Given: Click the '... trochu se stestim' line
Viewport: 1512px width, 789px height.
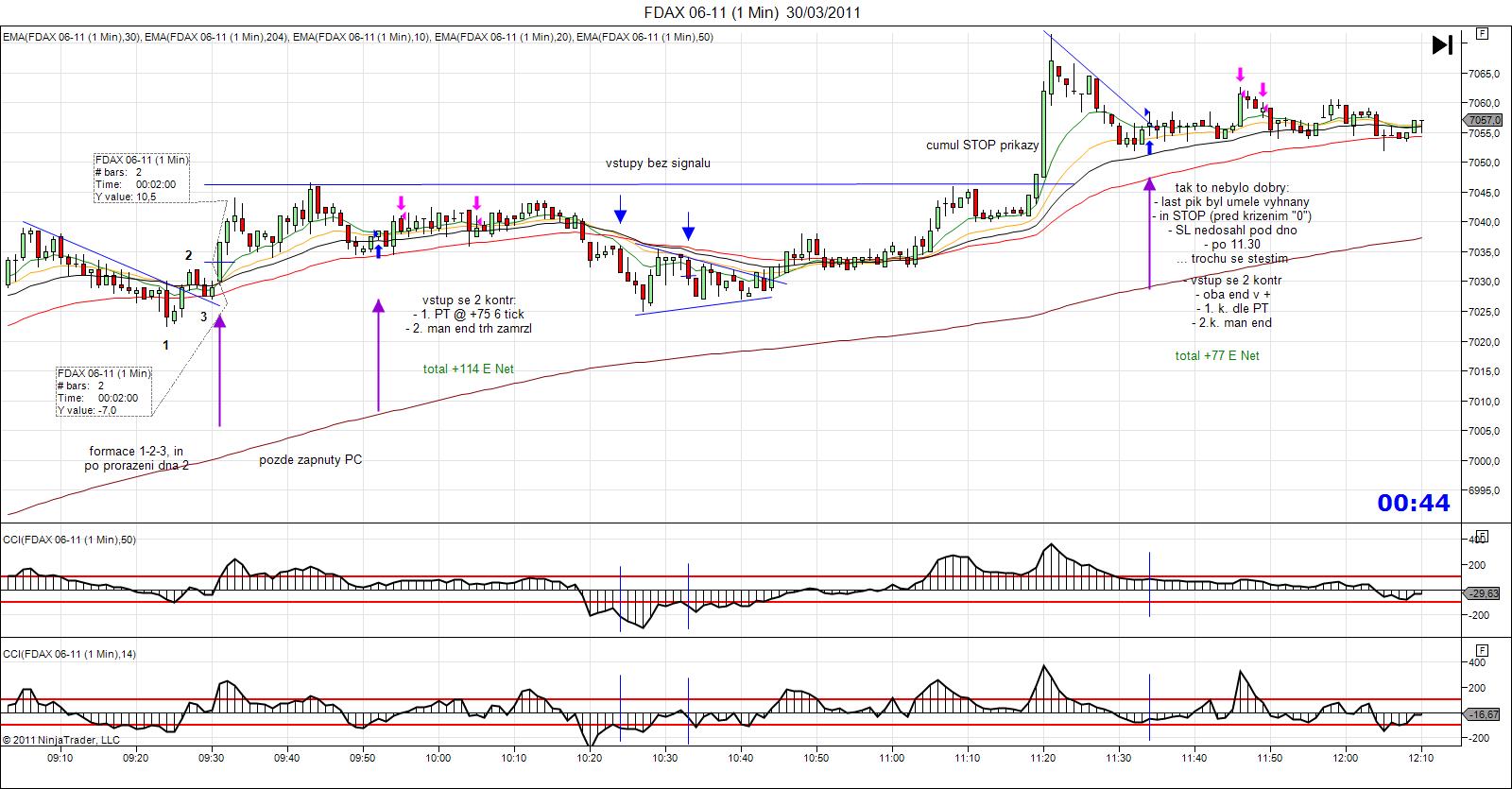Looking at the screenshot, I should pyautogui.click(x=1232, y=258).
